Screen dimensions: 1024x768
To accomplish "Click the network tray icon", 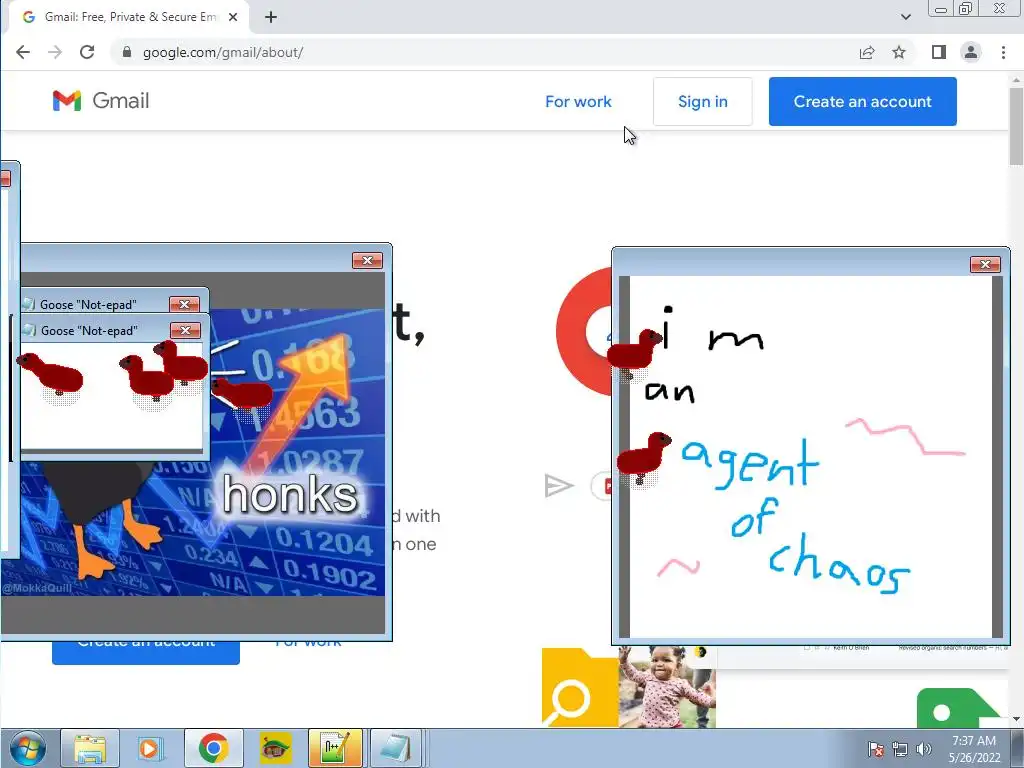I will (900, 749).
